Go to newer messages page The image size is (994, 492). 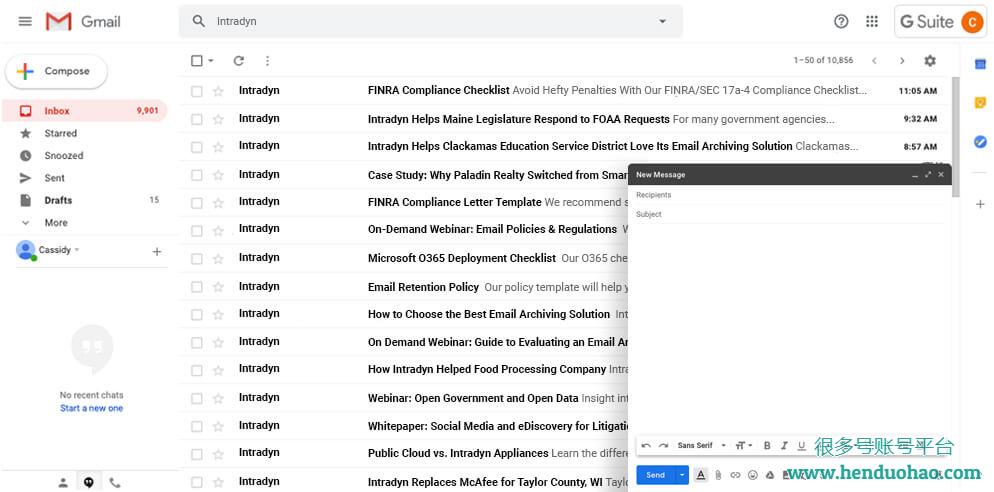tap(874, 61)
